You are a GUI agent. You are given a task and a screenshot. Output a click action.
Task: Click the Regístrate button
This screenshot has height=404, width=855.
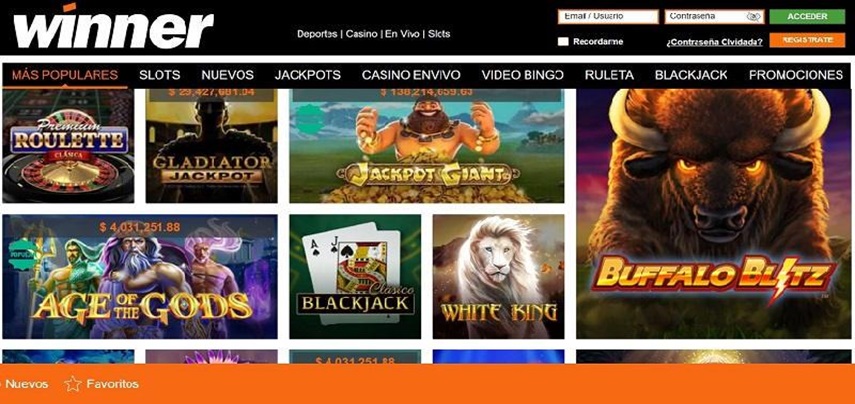tap(807, 40)
